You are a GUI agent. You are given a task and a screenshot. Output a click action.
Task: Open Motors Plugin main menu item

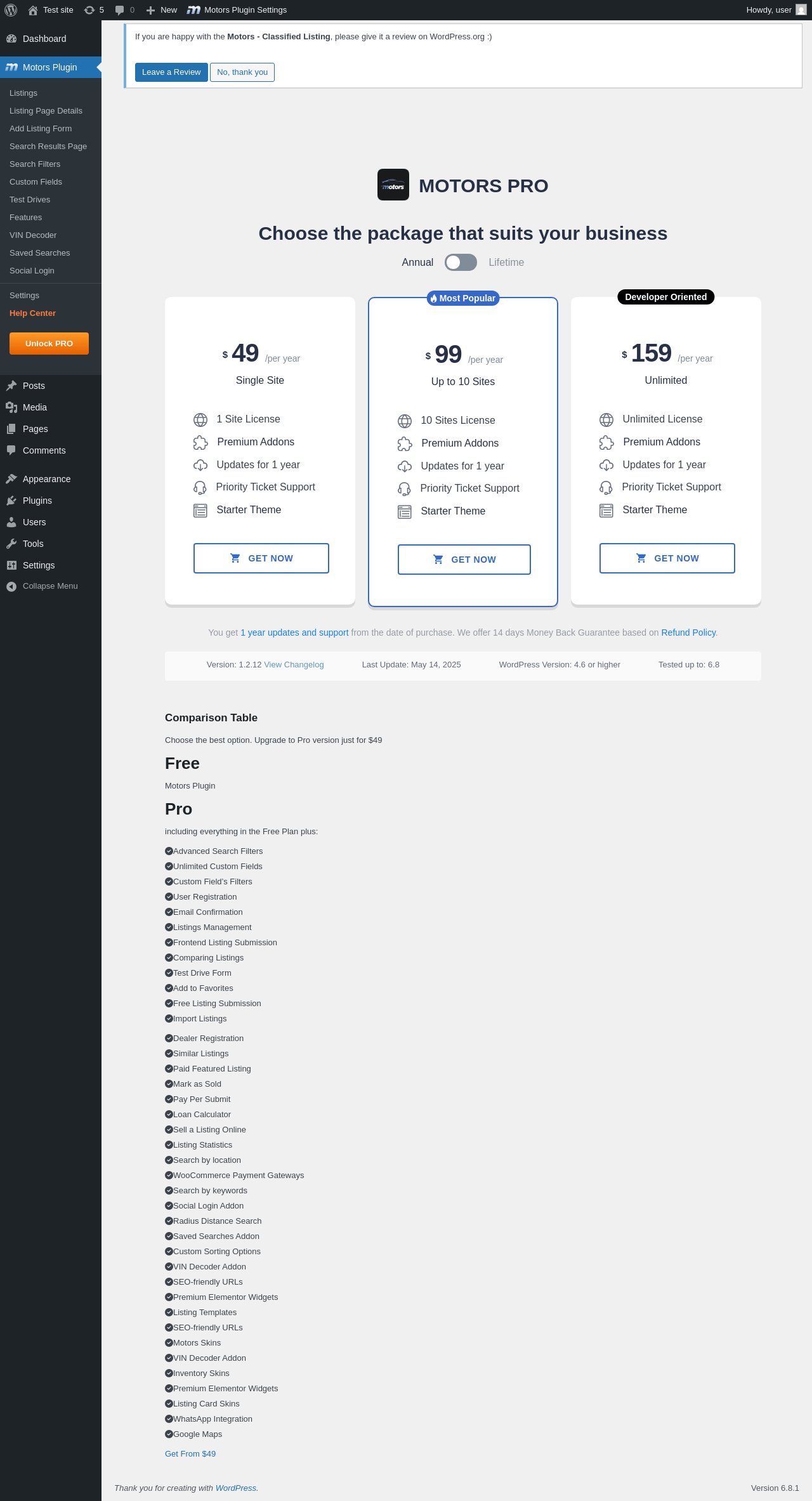coord(51,67)
